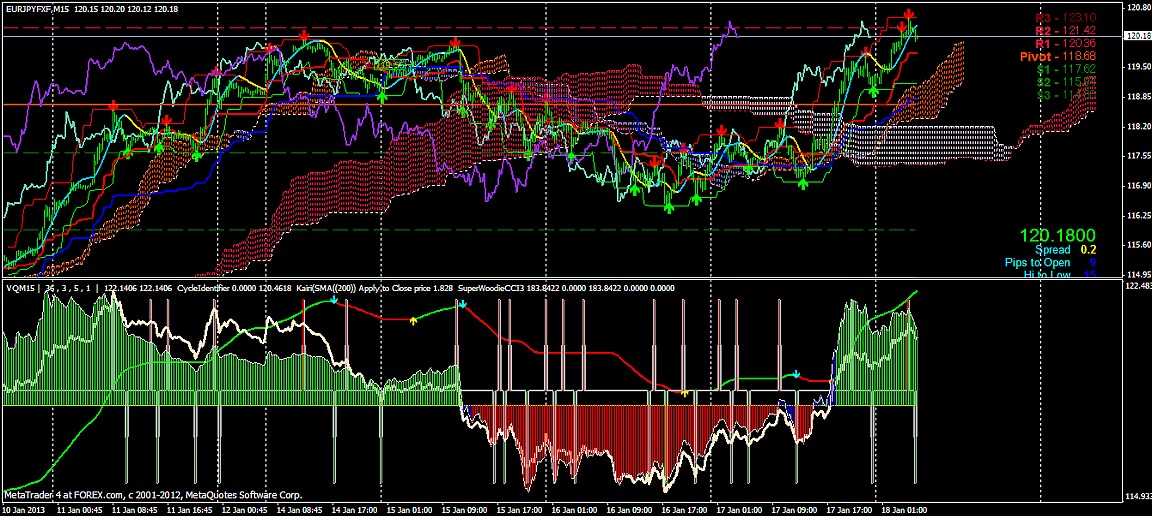Viewport: 1152px width, 516px height.
Task: Select the Pips to Open label
Action: (1043, 262)
